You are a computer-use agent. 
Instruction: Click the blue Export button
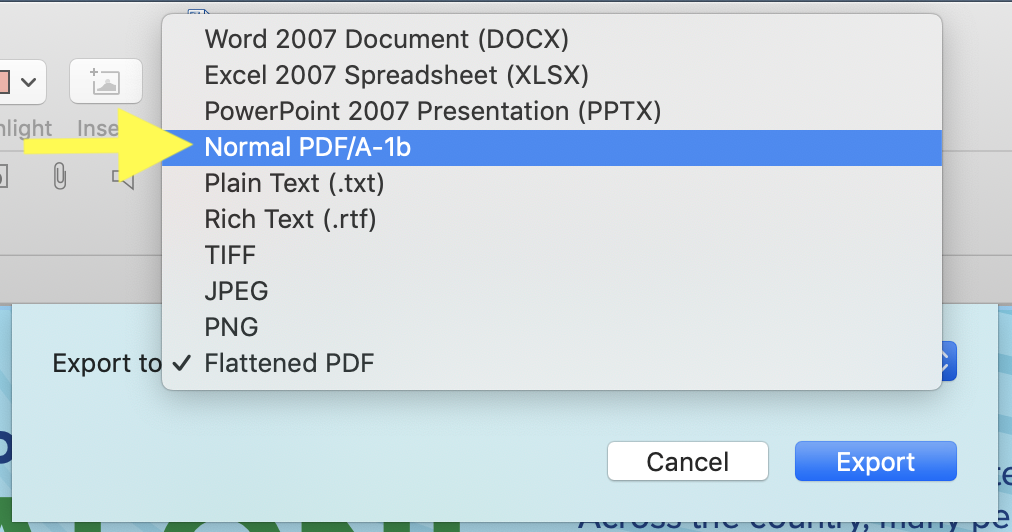click(x=875, y=461)
